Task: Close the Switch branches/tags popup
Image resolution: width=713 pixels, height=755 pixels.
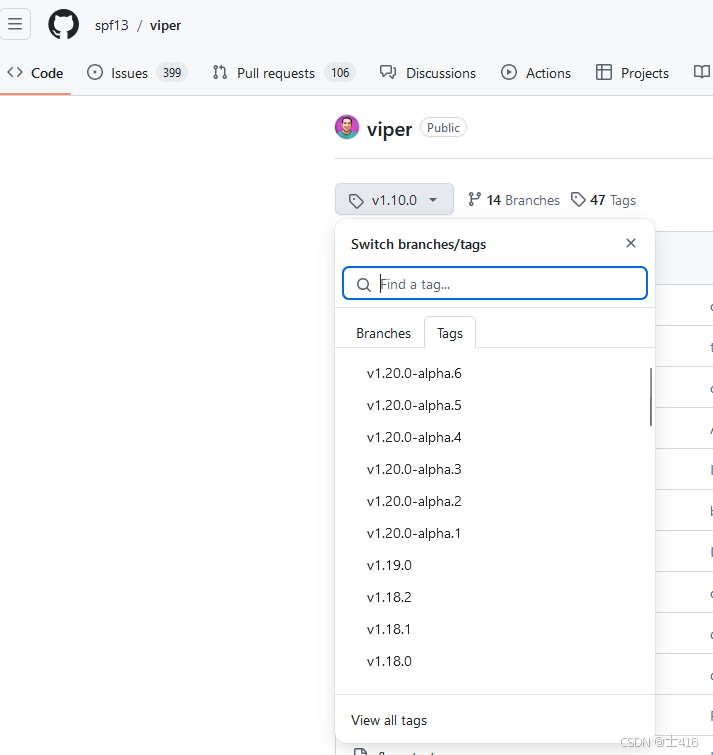Action: coord(631,243)
